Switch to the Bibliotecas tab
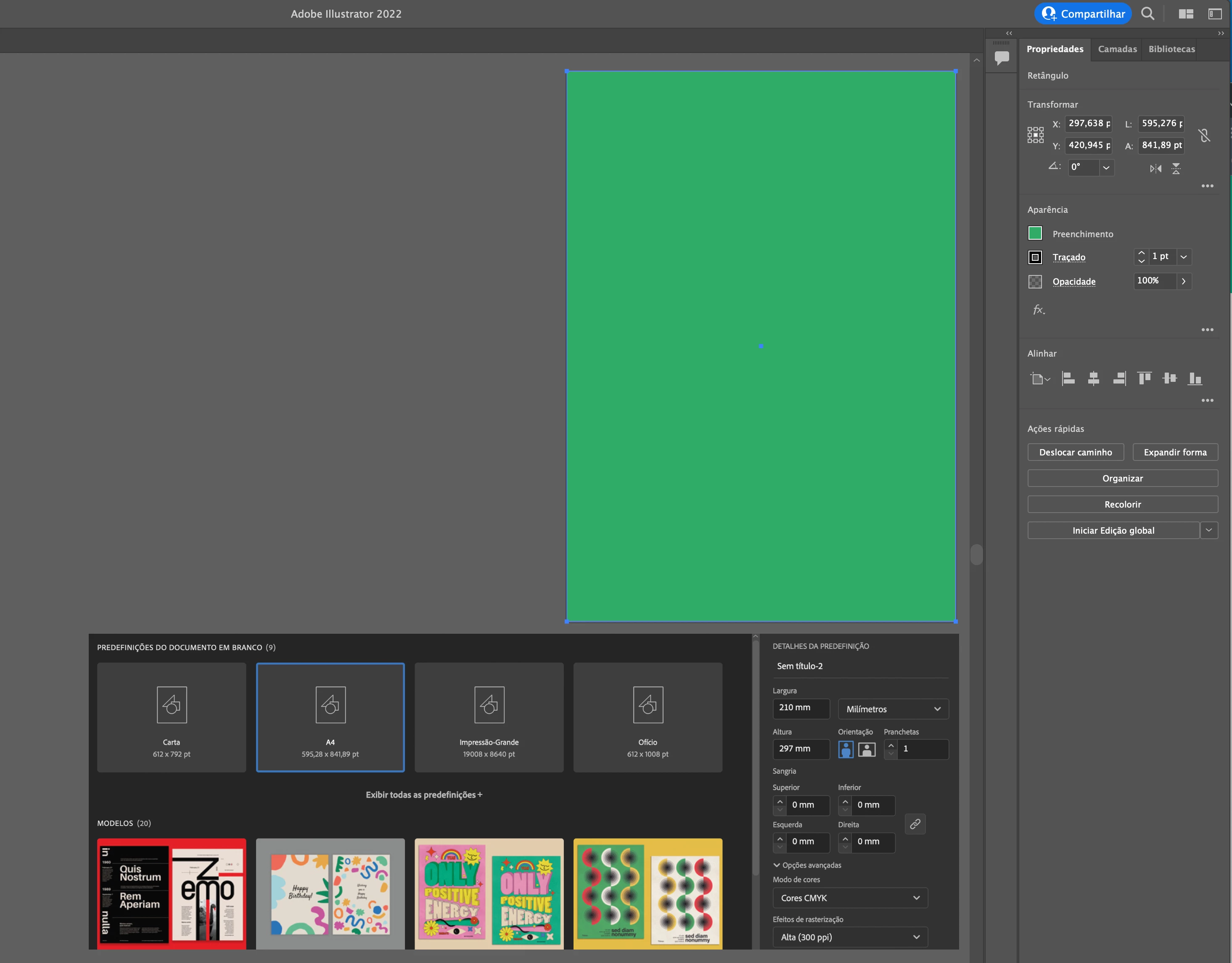The image size is (1232, 963). pos(1171,49)
